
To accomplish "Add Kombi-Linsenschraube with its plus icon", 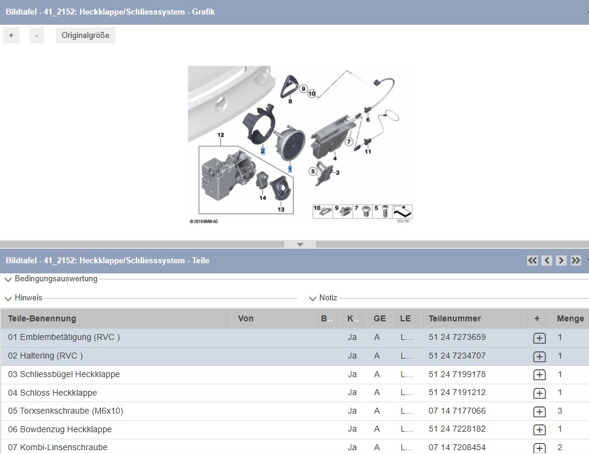I will [x=539, y=448].
